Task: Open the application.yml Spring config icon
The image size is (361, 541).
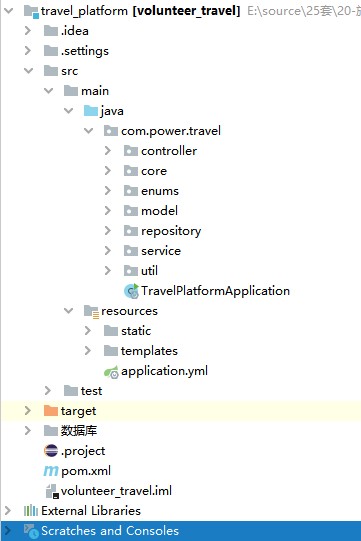Action: tap(111, 372)
